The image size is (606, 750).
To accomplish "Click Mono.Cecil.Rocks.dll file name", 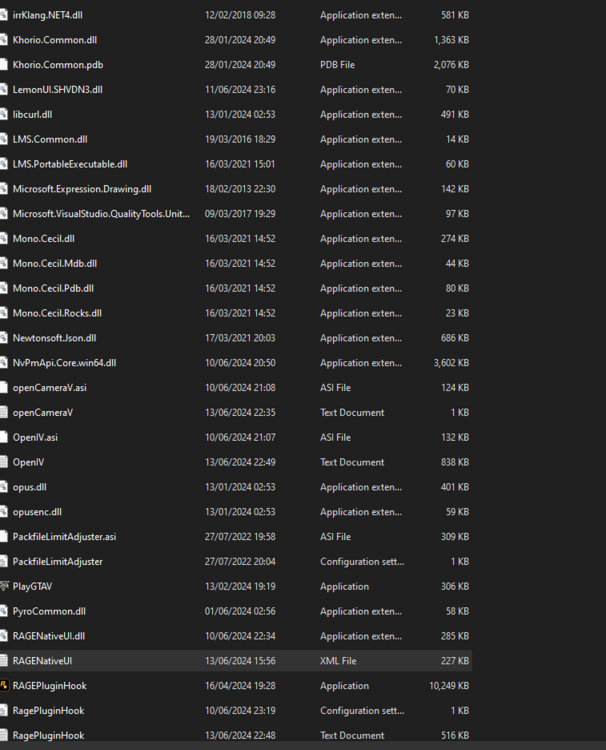I will pos(57,313).
